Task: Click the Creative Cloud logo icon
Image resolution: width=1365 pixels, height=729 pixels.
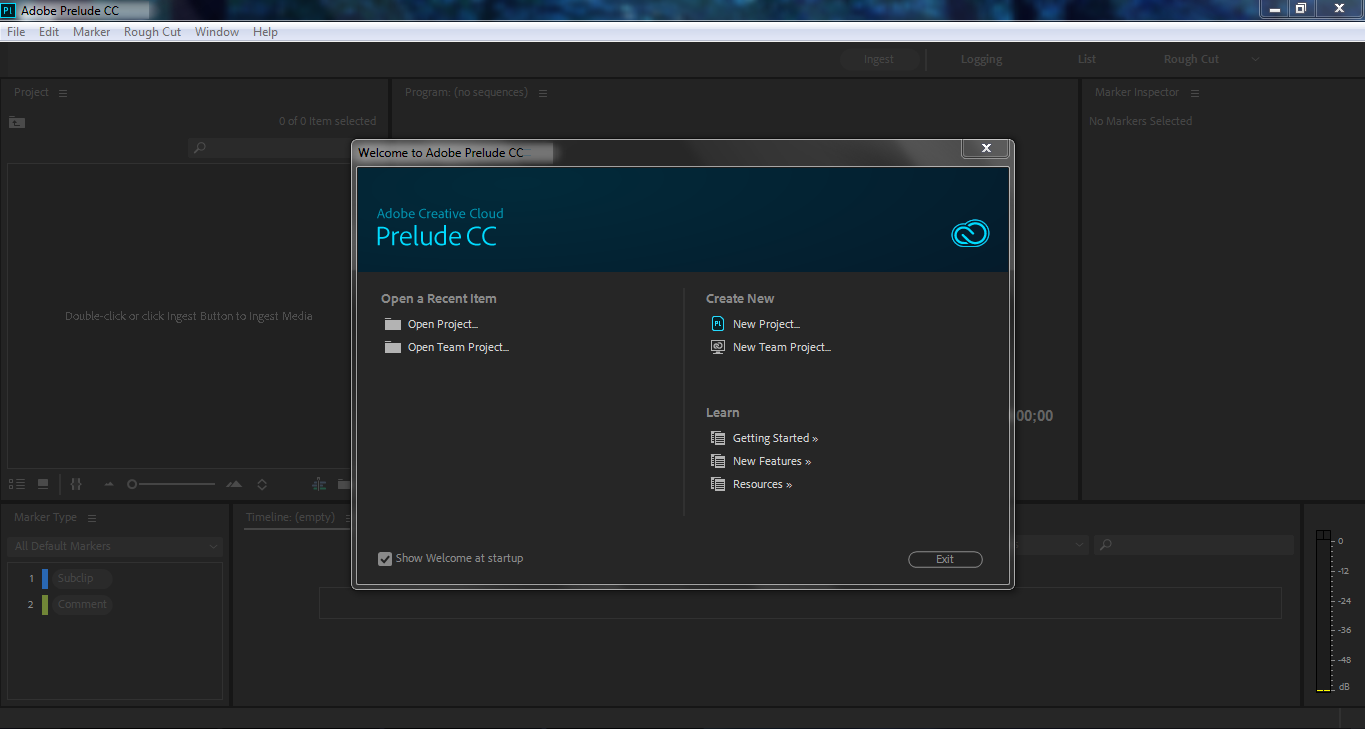Action: click(x=969, y=233)
